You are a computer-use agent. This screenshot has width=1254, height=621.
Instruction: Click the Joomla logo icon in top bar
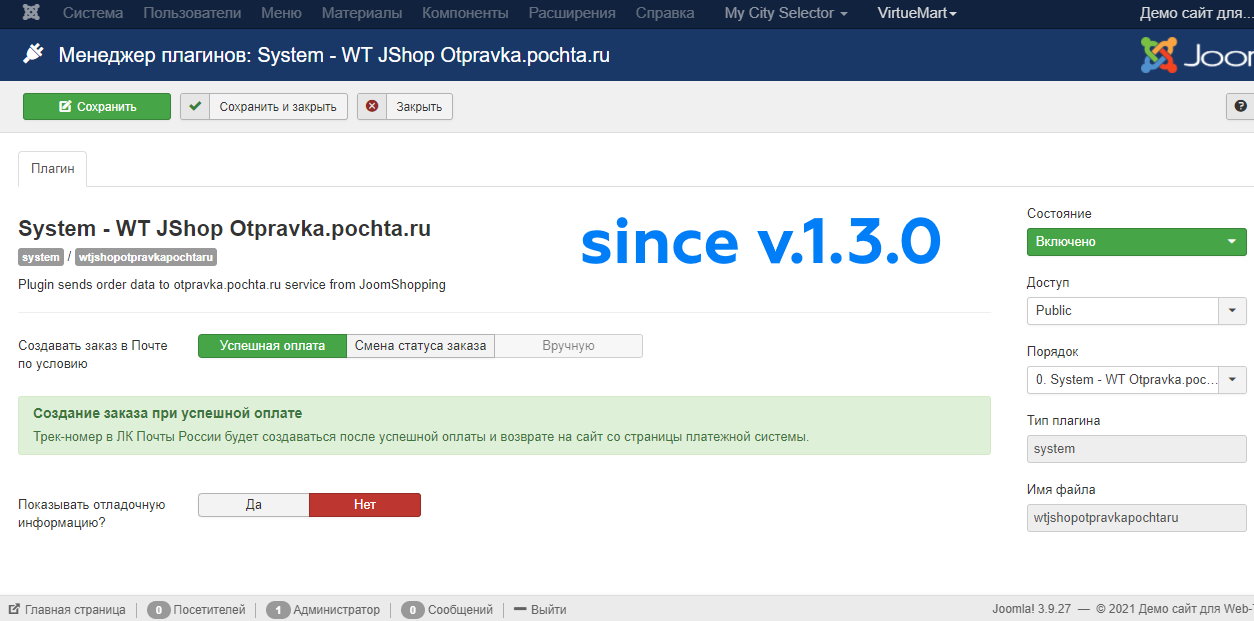click(31, 14)
